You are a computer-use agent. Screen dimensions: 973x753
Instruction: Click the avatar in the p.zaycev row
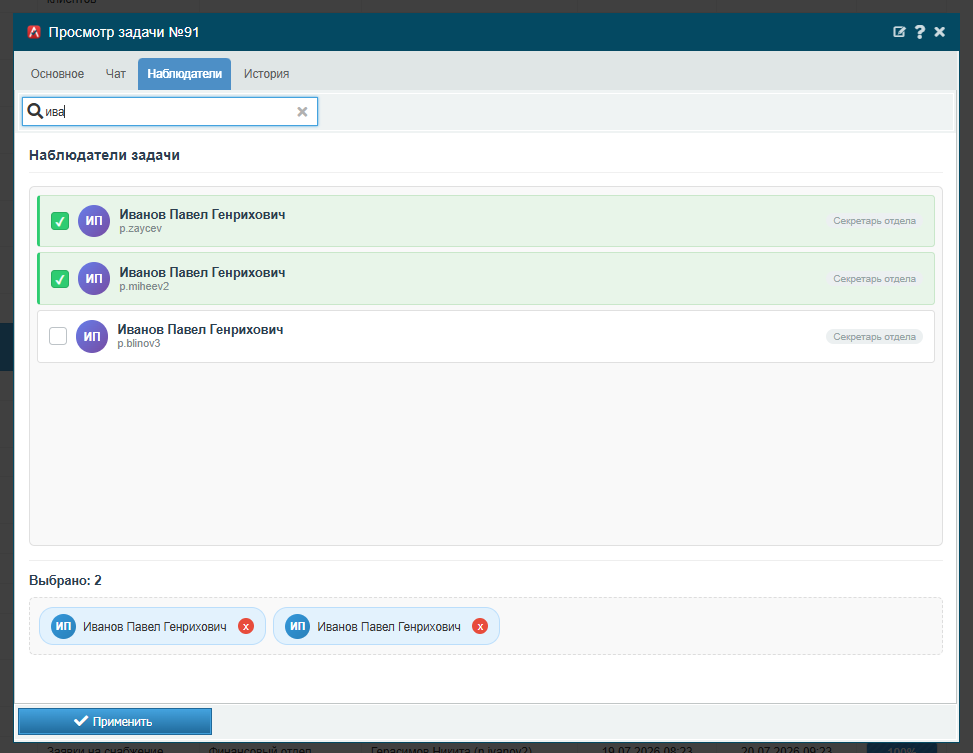(94, 221)
